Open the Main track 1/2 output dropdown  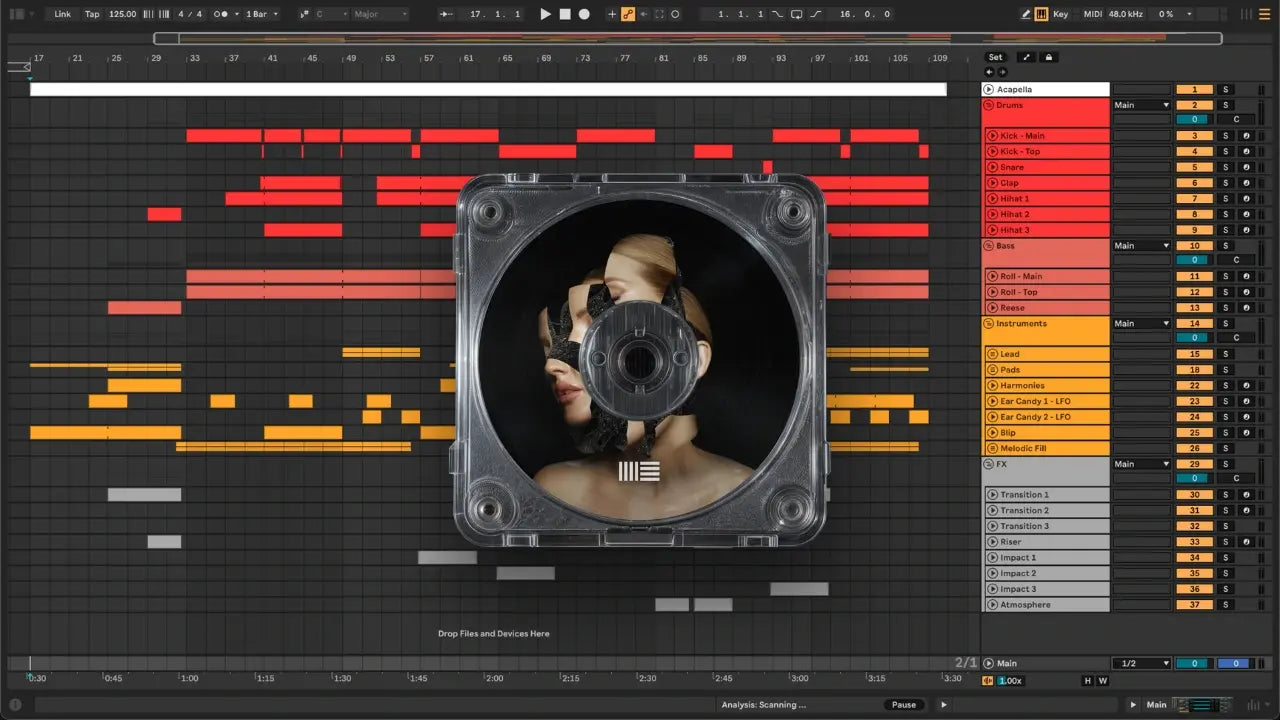tap(1141, 663)
